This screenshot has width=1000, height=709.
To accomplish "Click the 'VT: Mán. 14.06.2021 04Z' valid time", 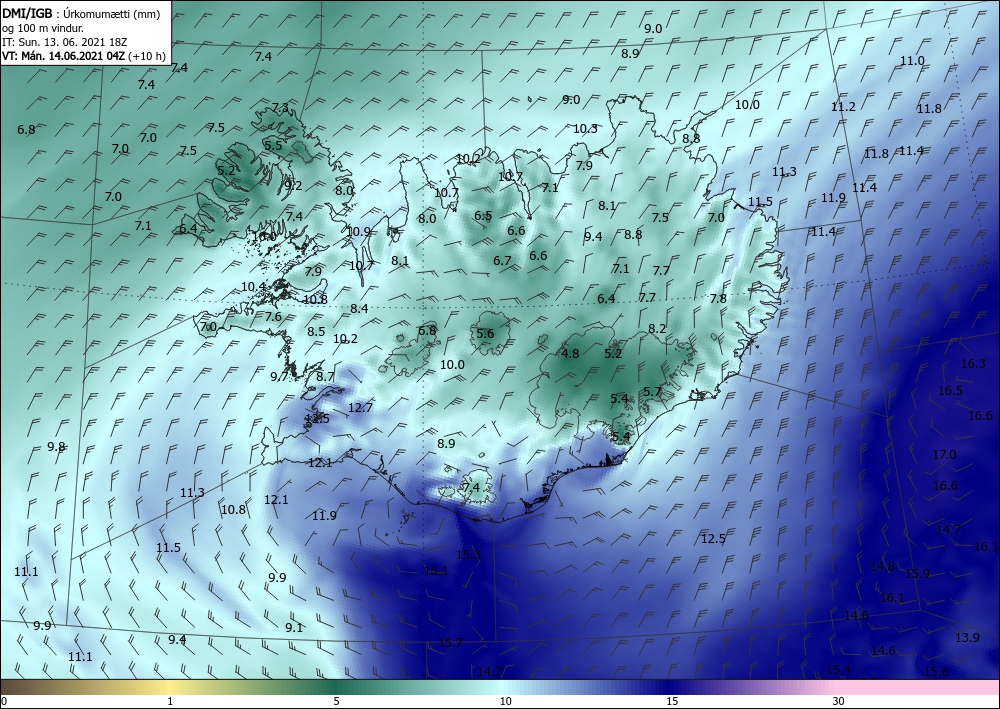I will click(64, 56).
